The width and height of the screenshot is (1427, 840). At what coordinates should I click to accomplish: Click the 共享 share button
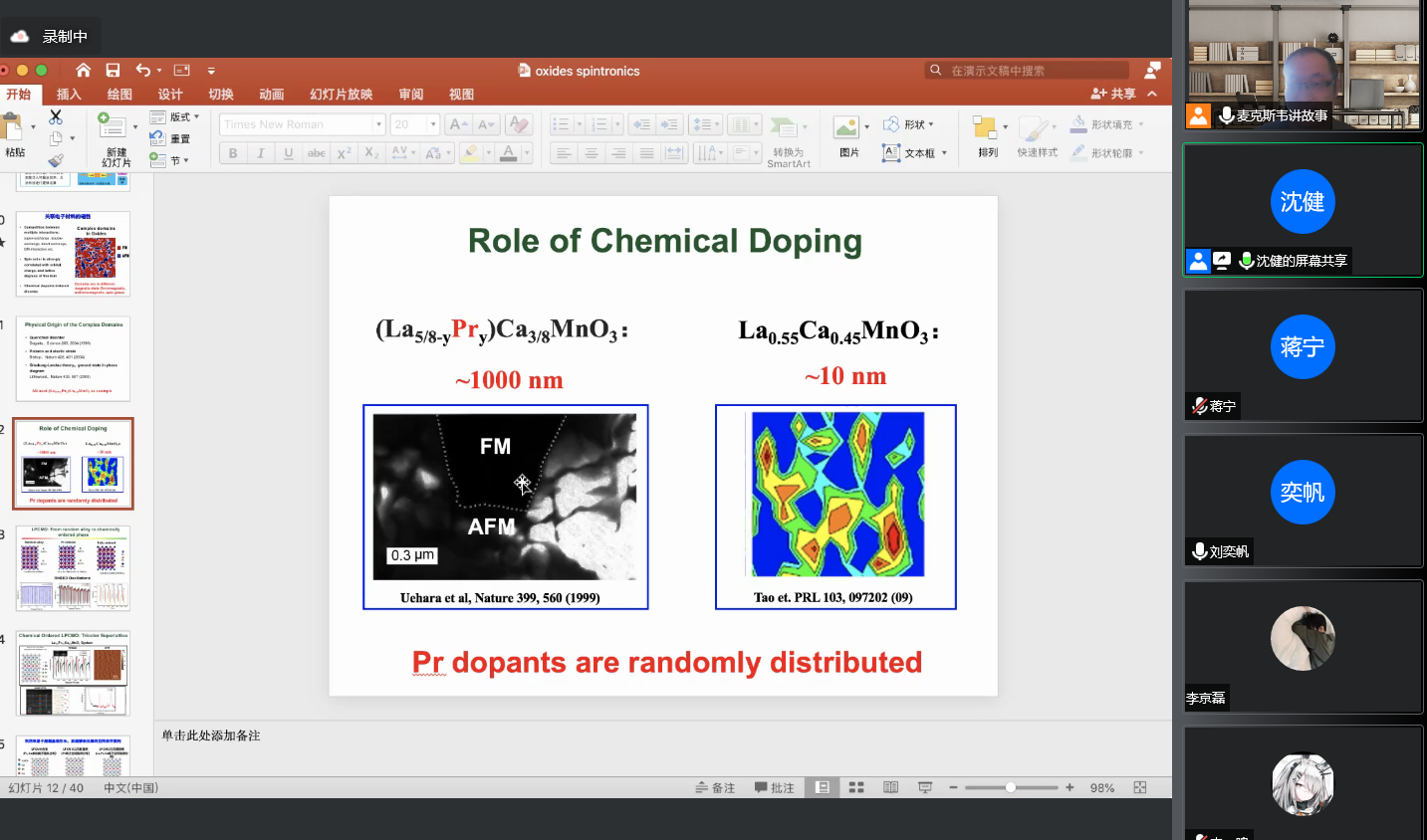[1113, 94]
